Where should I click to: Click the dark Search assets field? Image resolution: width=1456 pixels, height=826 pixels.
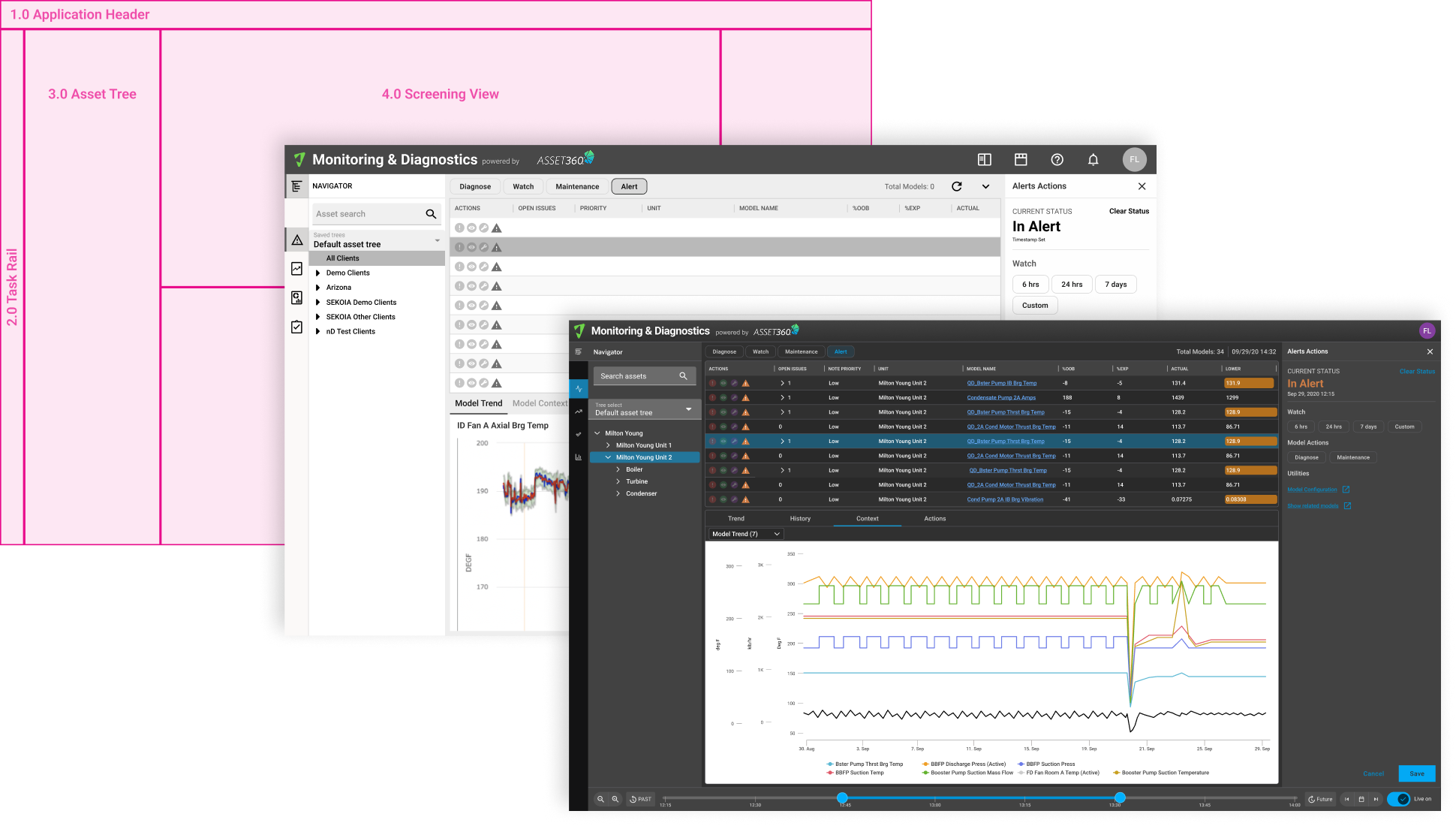click(x=645, y=376)
